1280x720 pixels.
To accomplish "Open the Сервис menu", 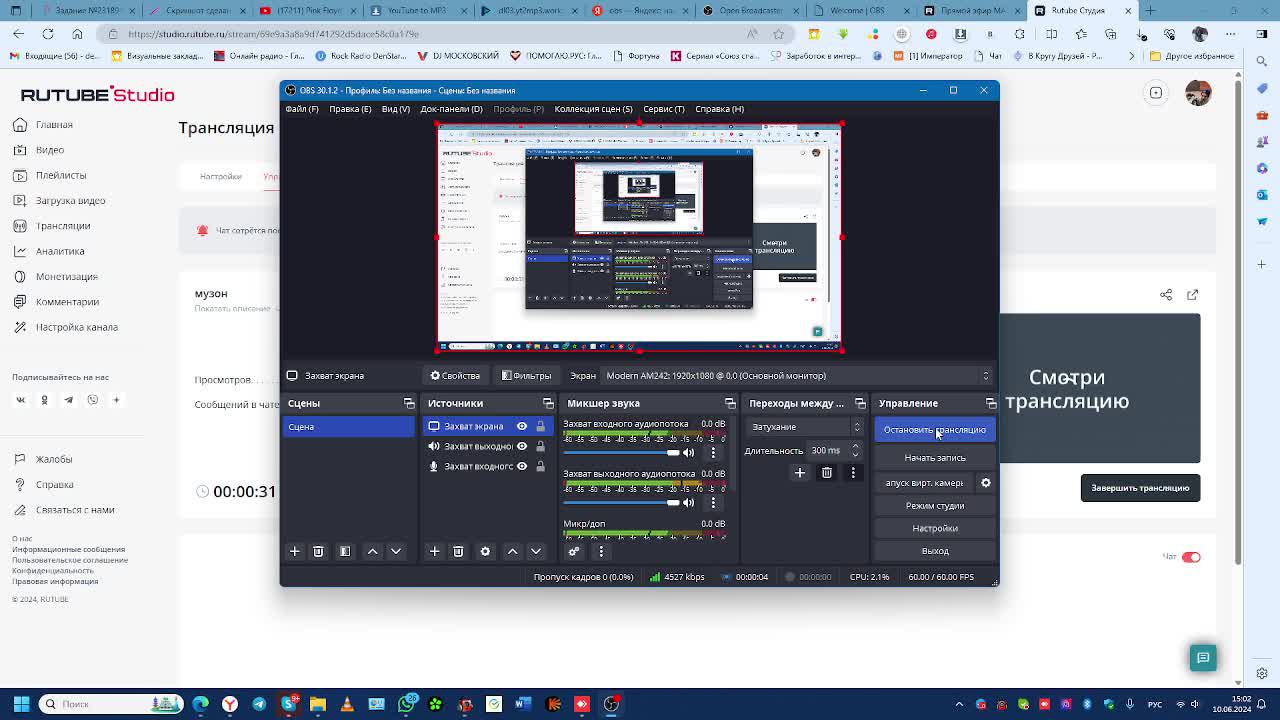I will [x=663, y=109].
